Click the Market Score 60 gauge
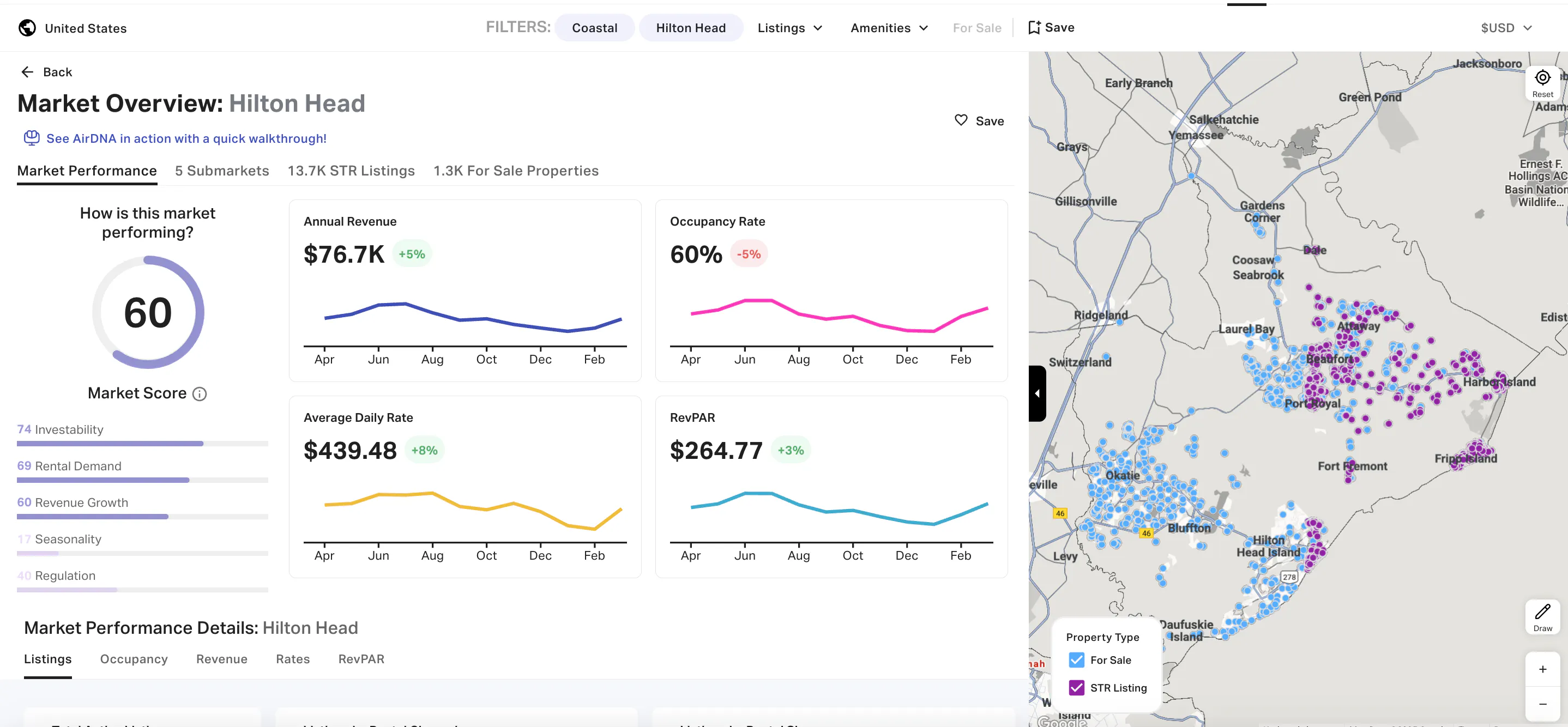Screen dimensions: 1568x727 pos(148,312)
